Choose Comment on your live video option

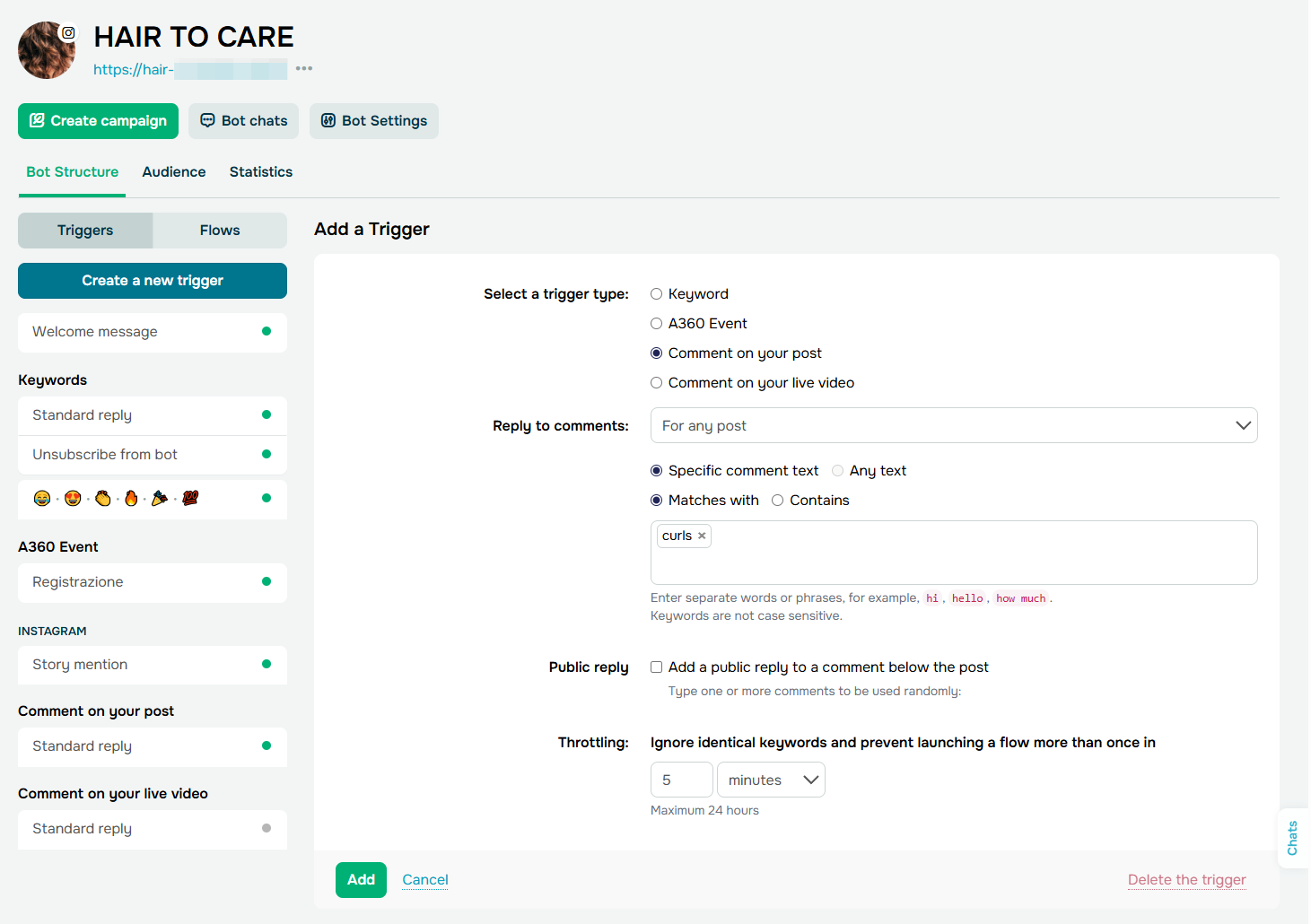657,383
